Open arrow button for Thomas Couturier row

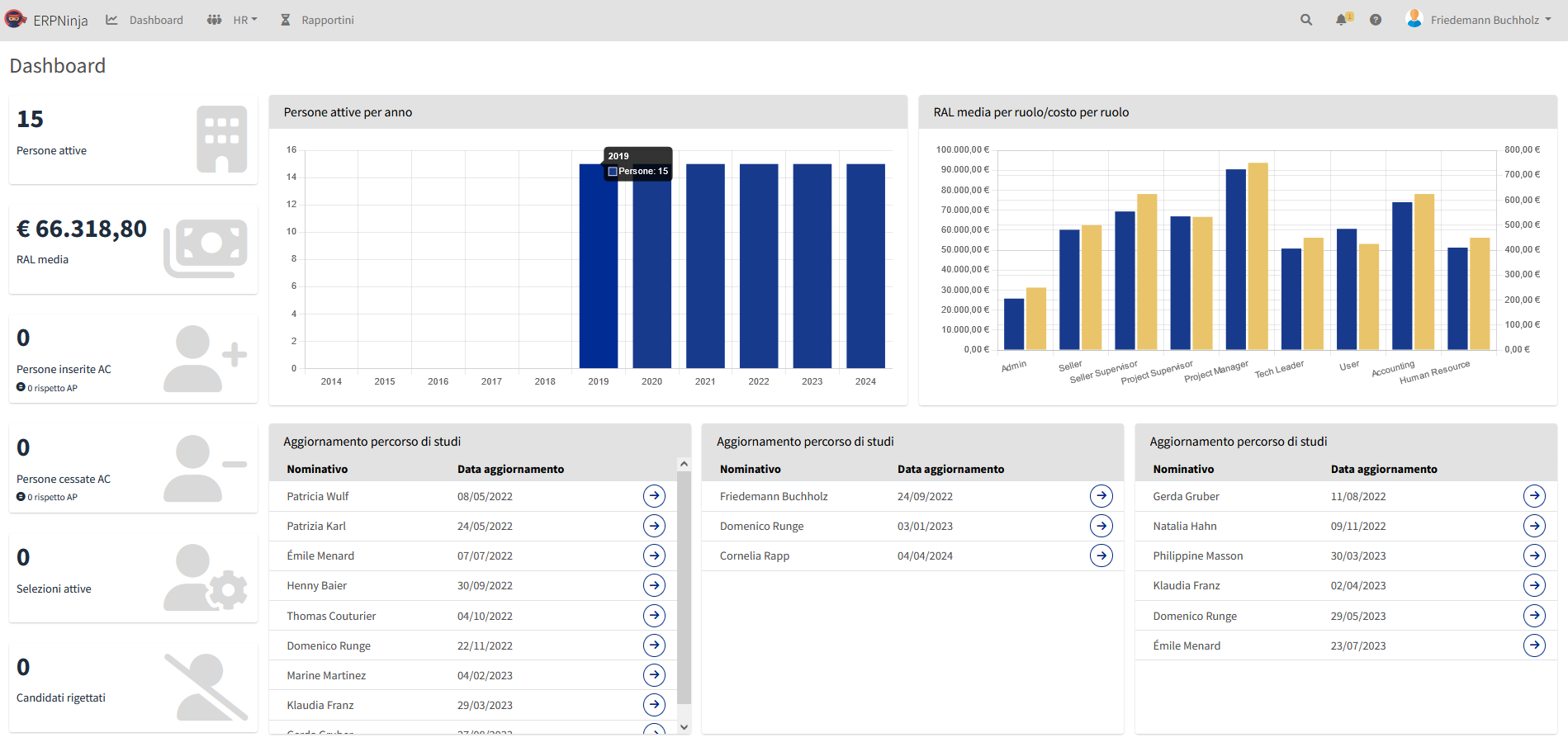click(654, 616)
